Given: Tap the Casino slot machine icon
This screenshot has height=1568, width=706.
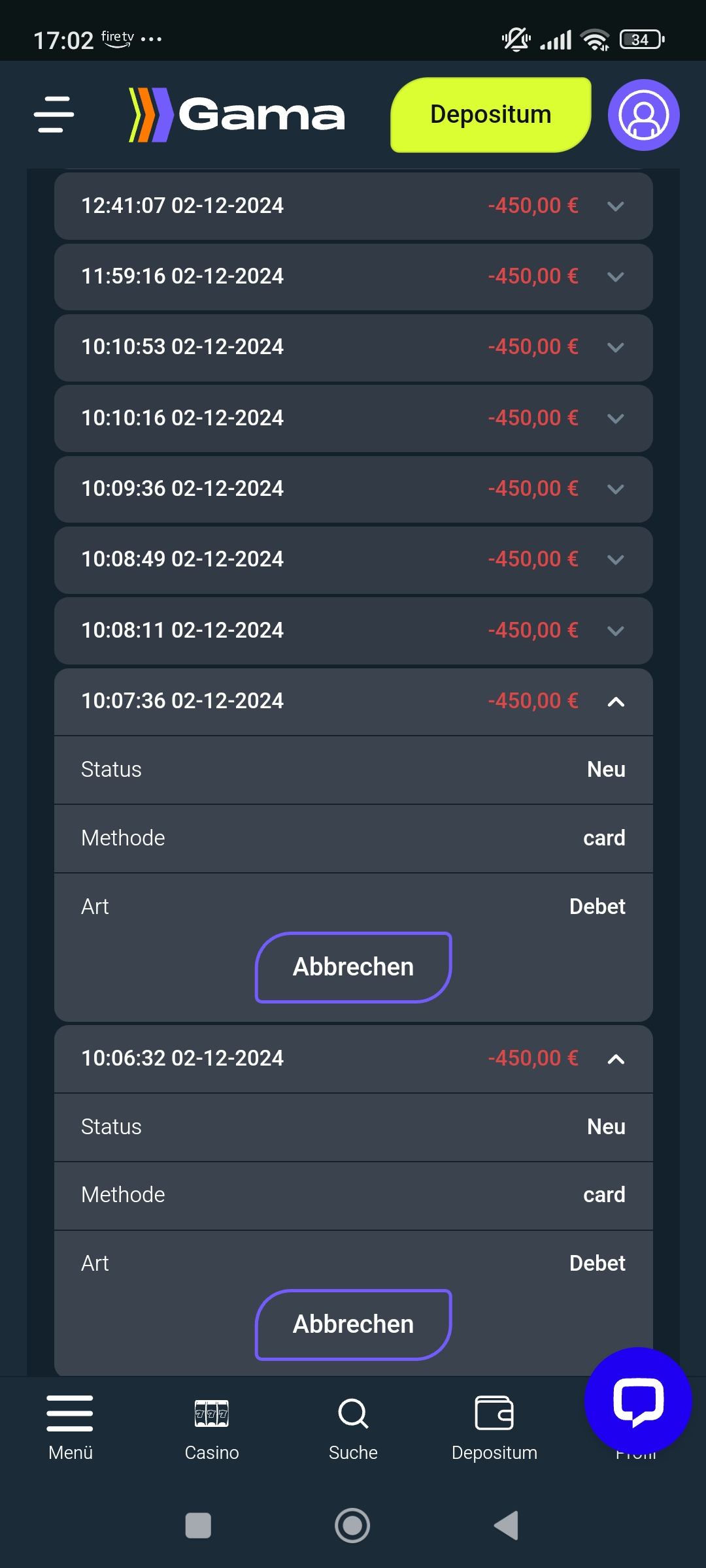Looking at the screenshot, I should point(211,1414).
